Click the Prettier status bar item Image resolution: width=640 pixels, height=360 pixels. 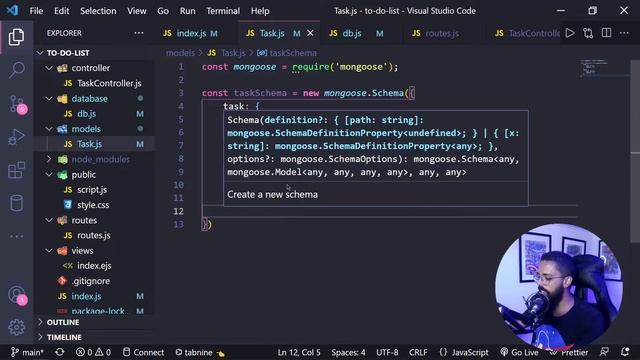569,352
